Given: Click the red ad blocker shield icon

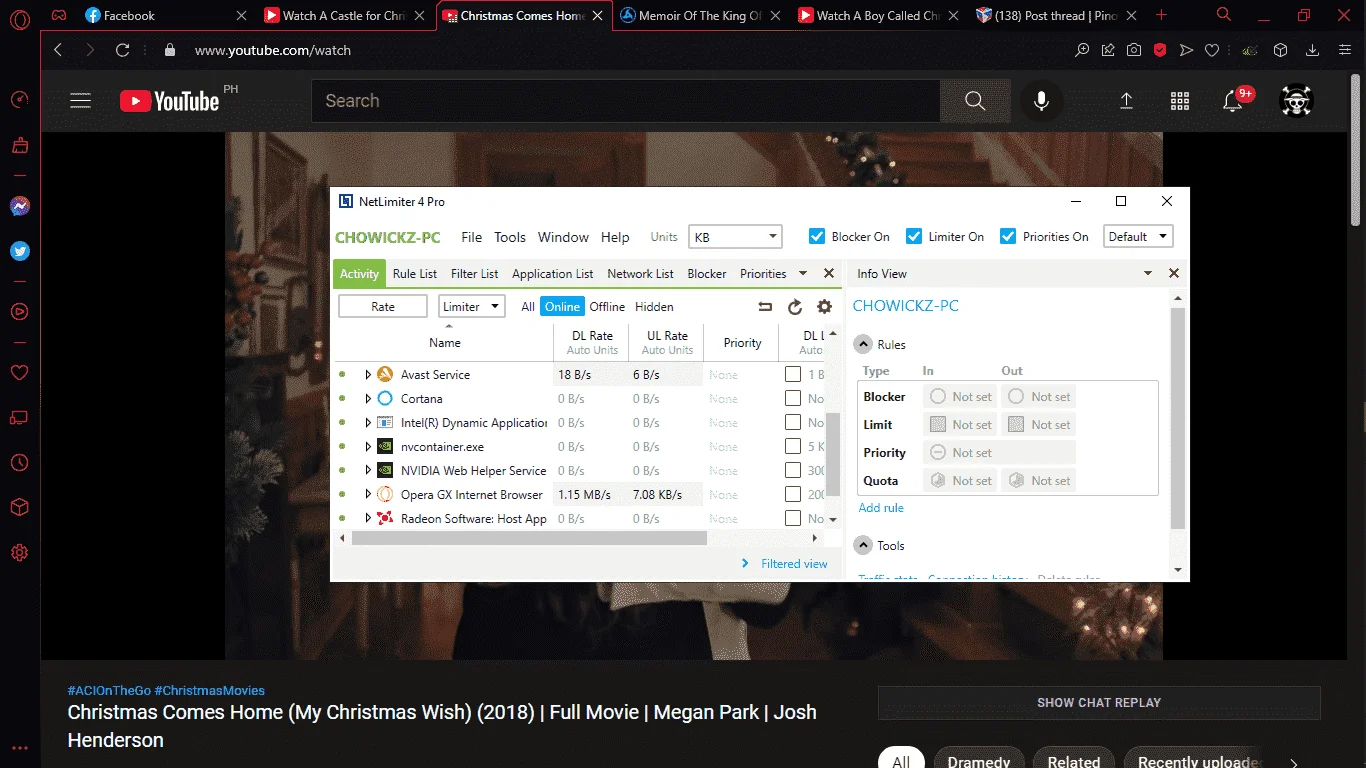Looking at the screenshot, I should pyautogui.click(x=1160, y=50).
